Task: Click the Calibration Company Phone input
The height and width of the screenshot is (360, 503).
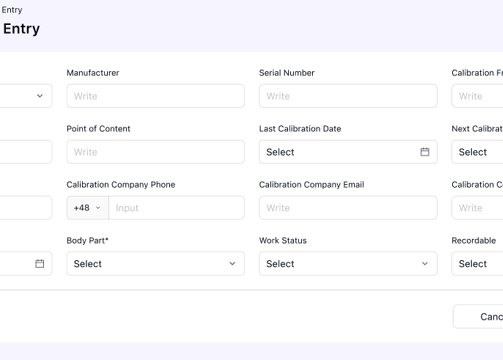Action: [176, 208]
